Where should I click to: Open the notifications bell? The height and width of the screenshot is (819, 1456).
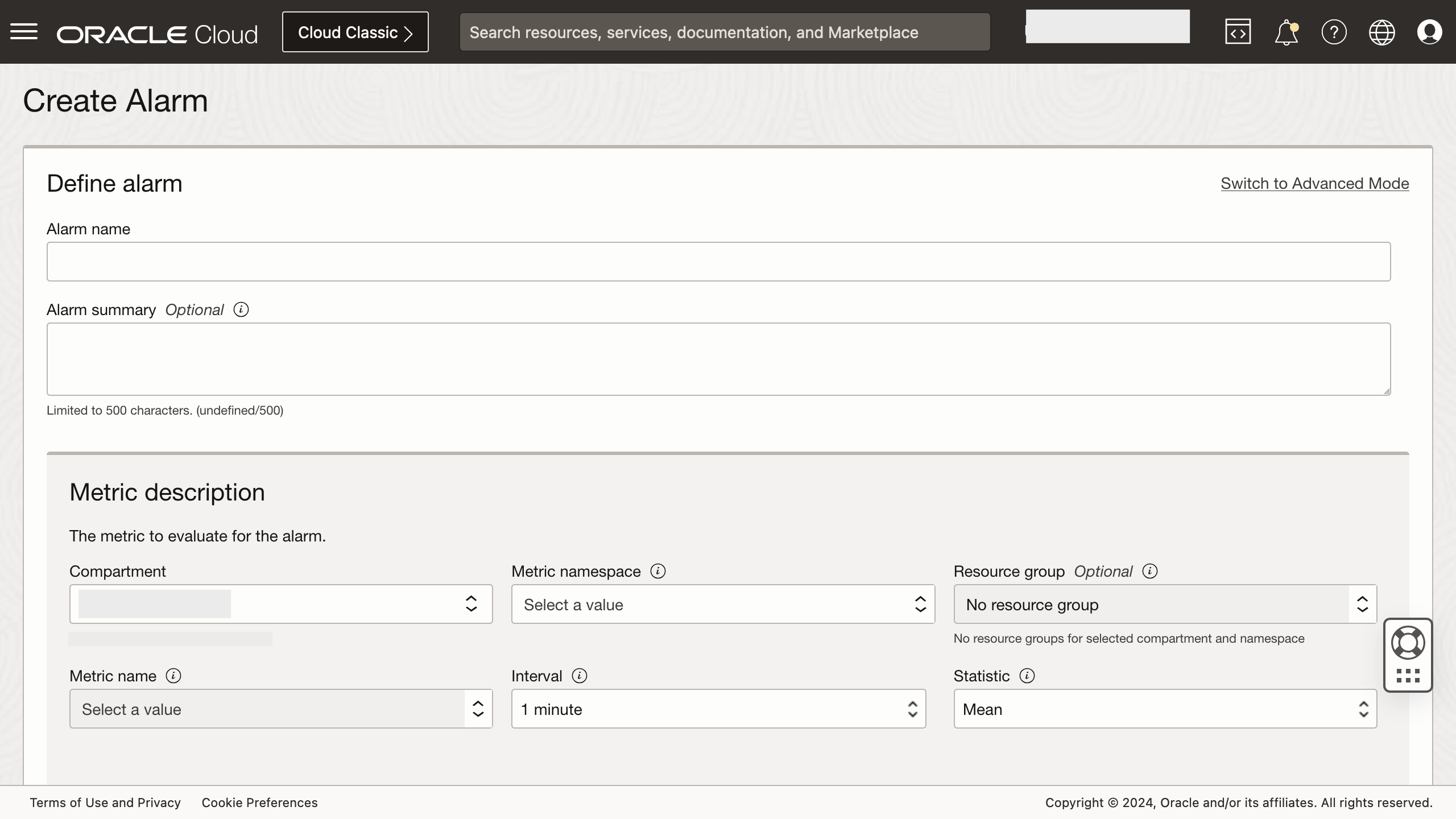[x=1285, y=31]
